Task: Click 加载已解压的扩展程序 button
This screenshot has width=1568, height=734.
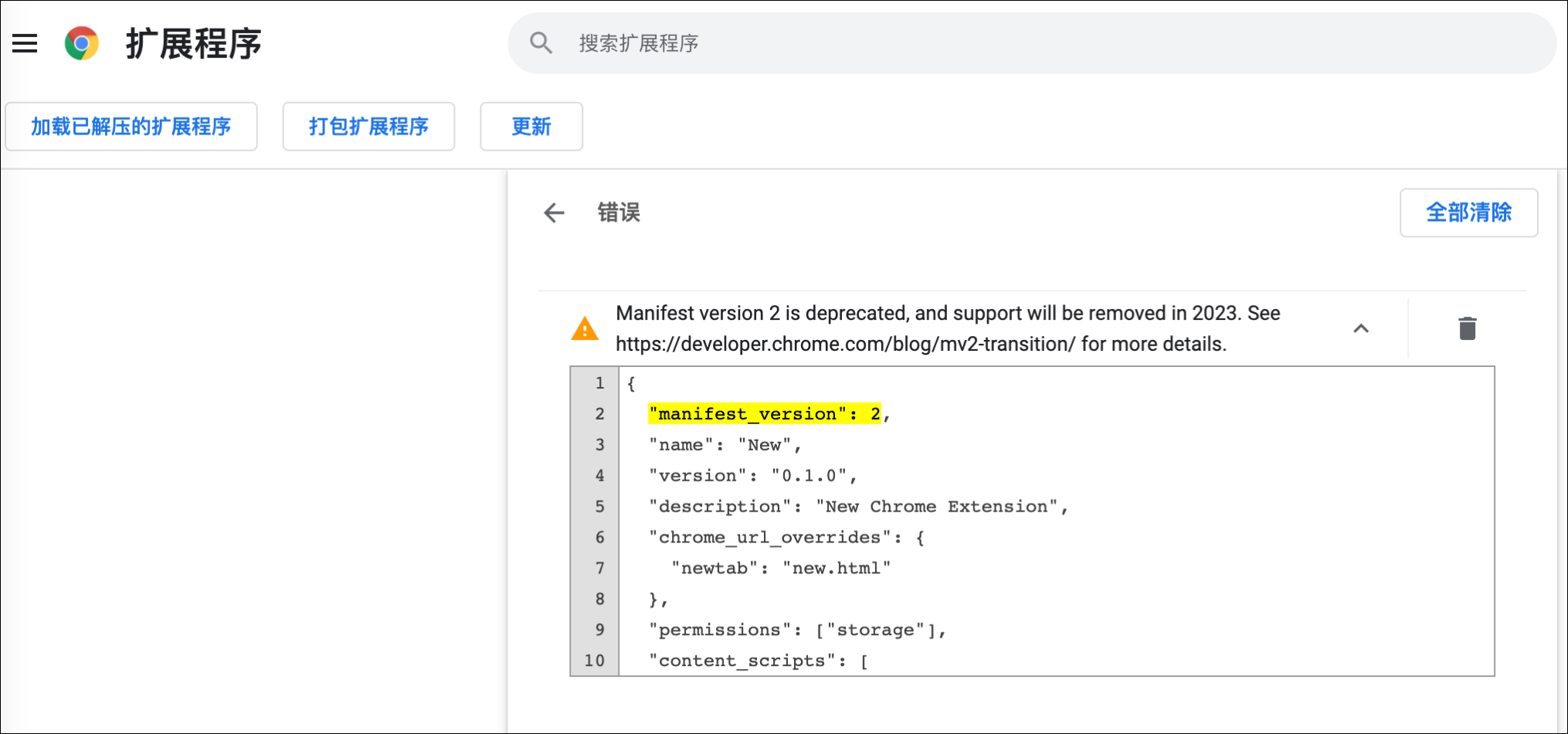Action: [x=131, y=126]
